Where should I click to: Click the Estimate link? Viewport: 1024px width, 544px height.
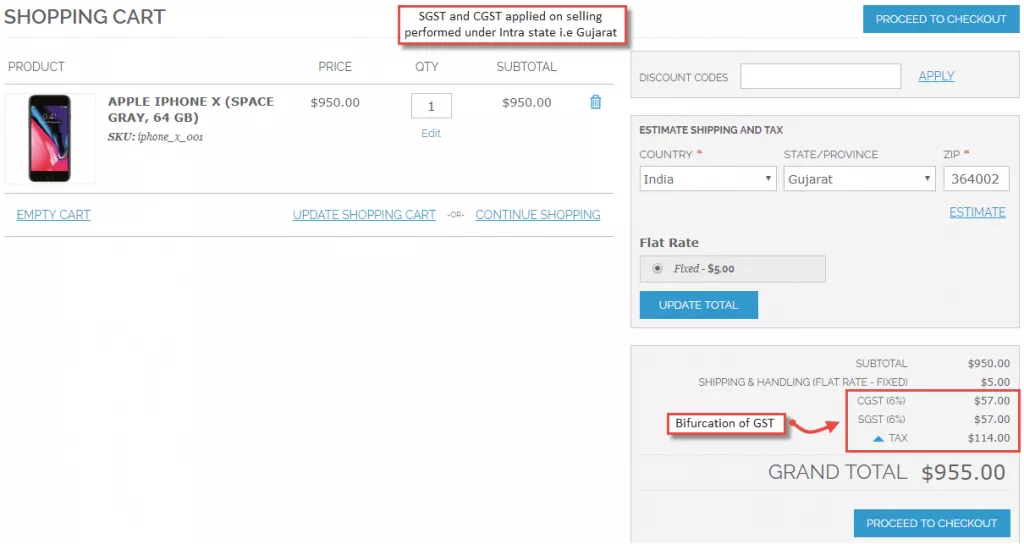coord(977,212)
